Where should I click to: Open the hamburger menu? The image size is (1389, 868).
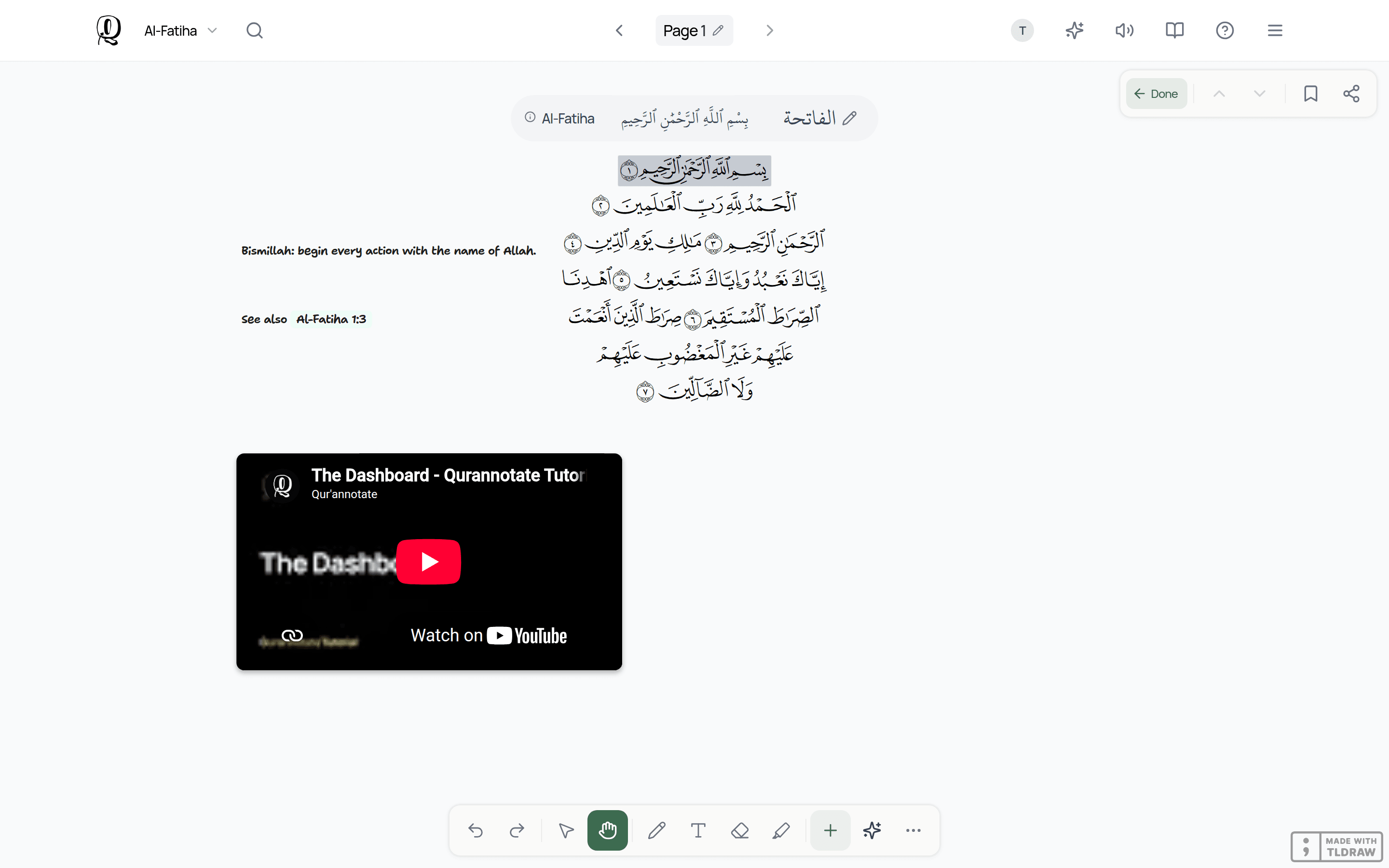click(1275, 30)
